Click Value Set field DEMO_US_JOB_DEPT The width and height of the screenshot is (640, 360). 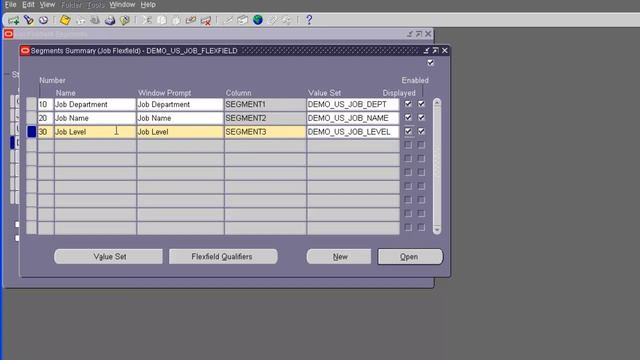point(353,104)
